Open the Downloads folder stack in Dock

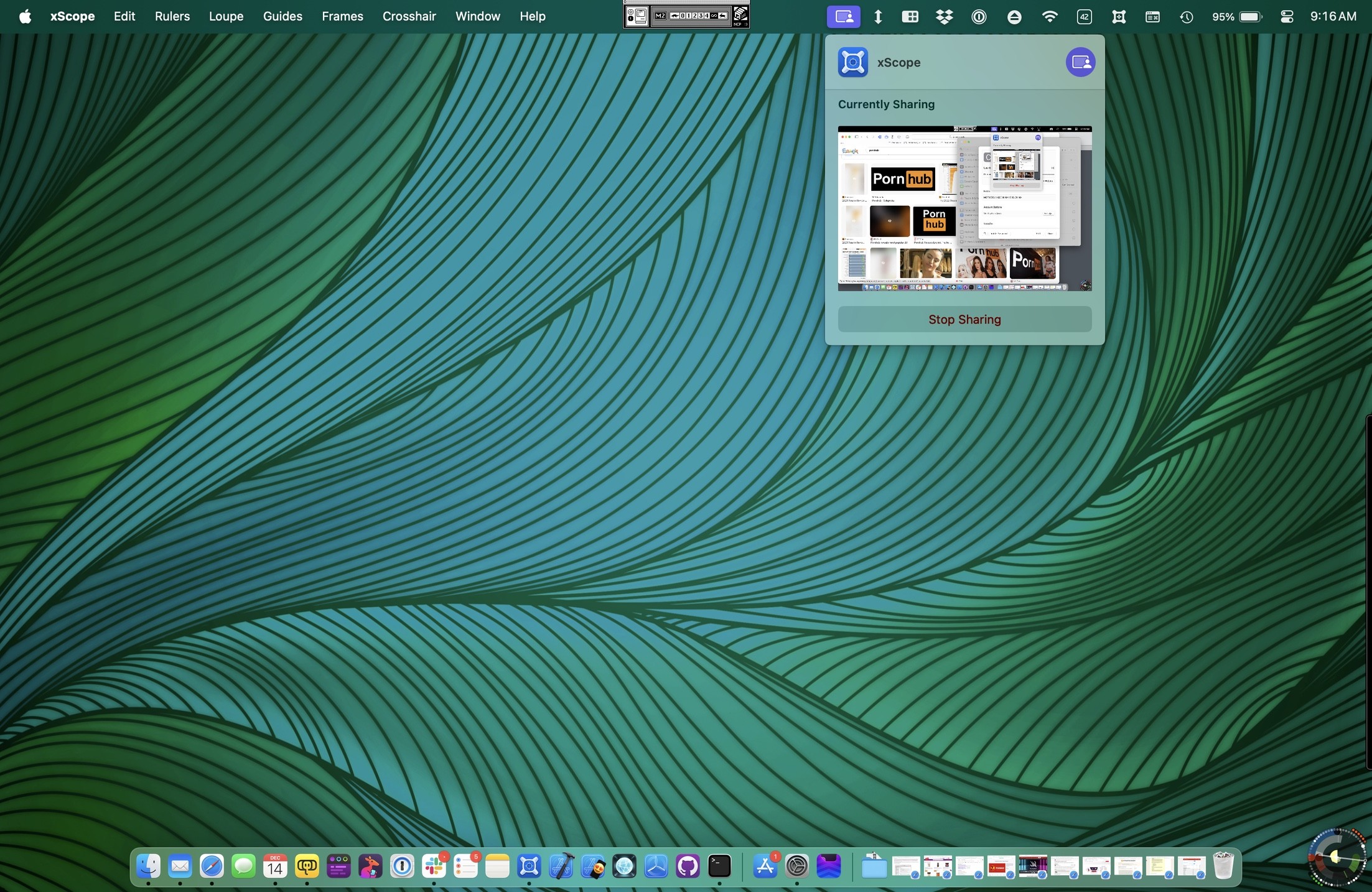point(874,866)
